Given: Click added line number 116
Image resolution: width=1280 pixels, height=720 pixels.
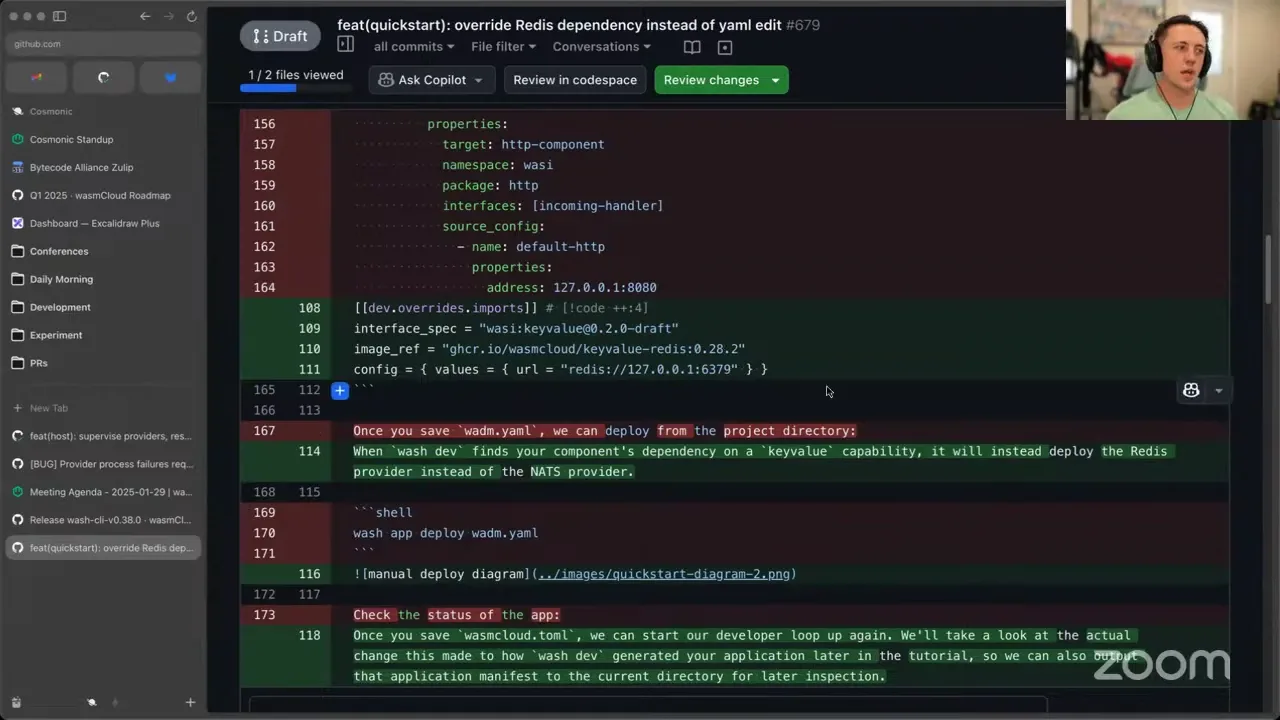Looking at the screenshot, I should click(309, 574).
